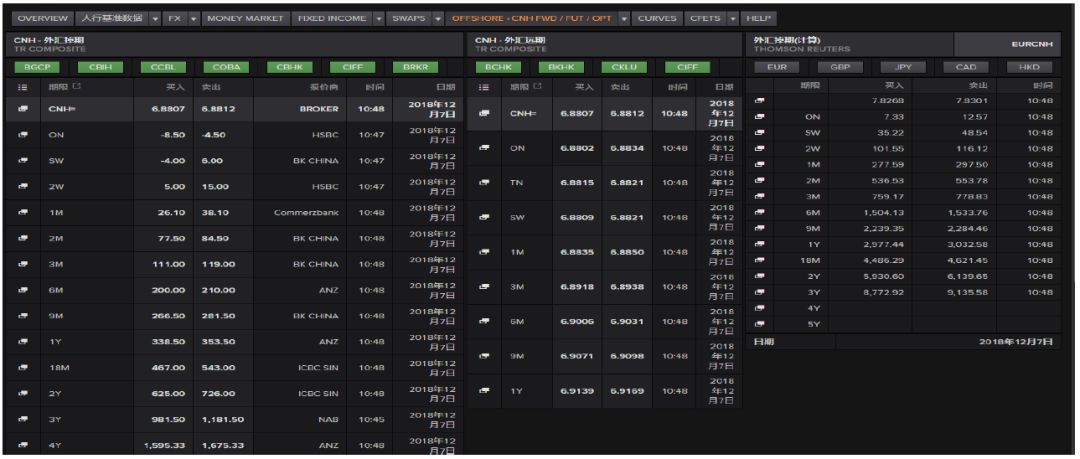This screenshot has height=459, width=1080.
Task: Expand the 人行基准数据 dropdown arrow
Action: pos(155,19)
